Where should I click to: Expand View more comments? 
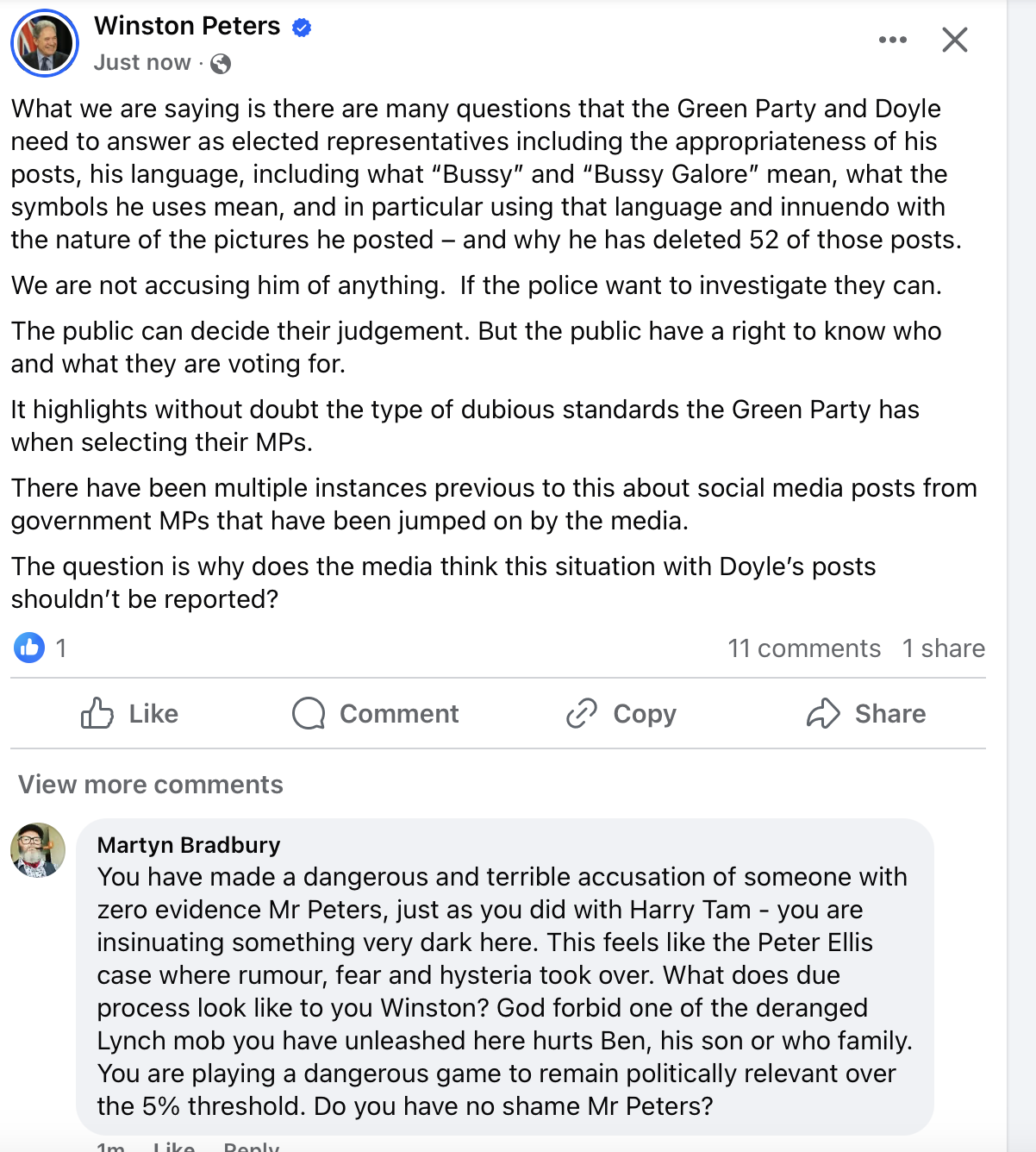point(150,784)
